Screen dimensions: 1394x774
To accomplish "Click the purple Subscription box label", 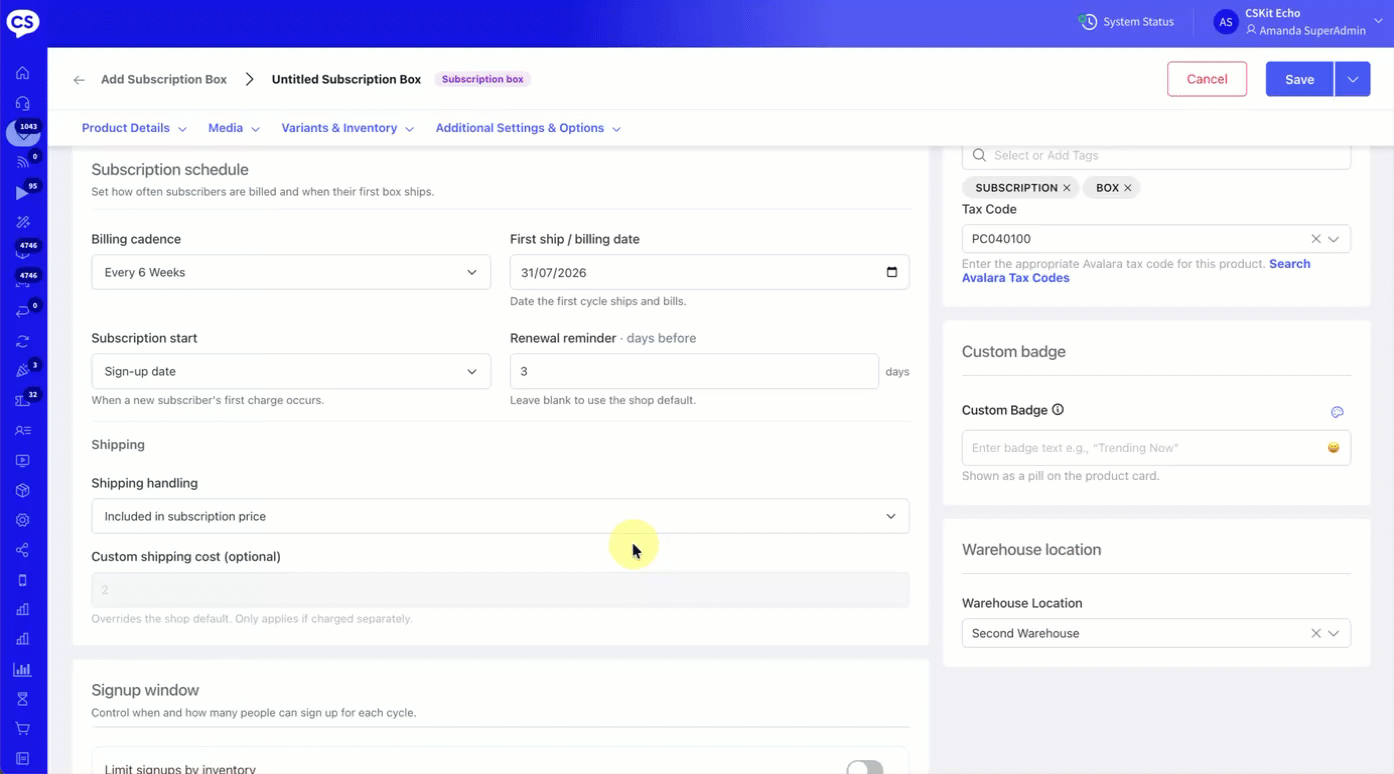I will tap(483, 79).
